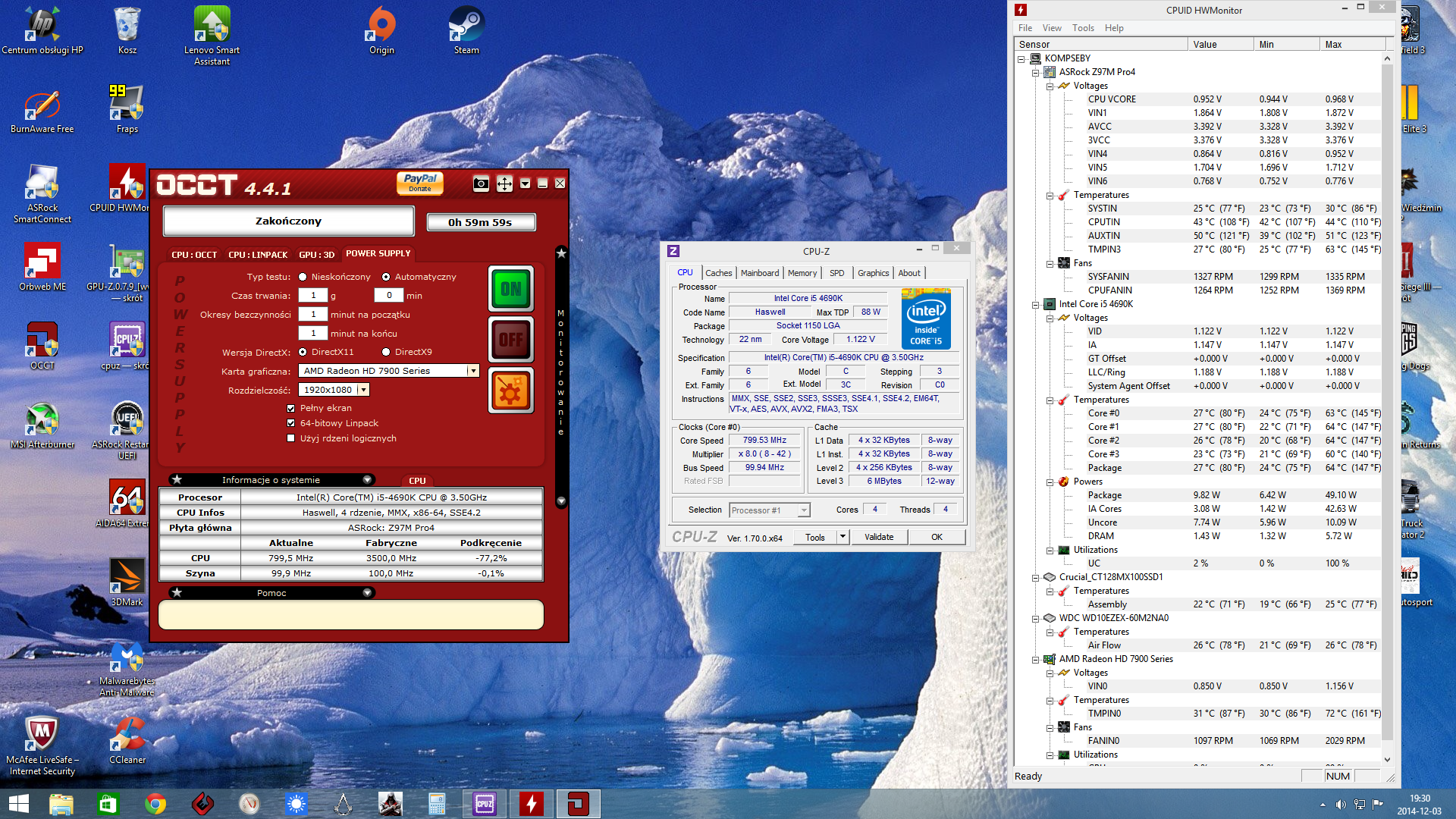Click the Validate button in CPU-Z
Image resolution: width=1456 pixels, height=819 pixels.
point(879,537)
